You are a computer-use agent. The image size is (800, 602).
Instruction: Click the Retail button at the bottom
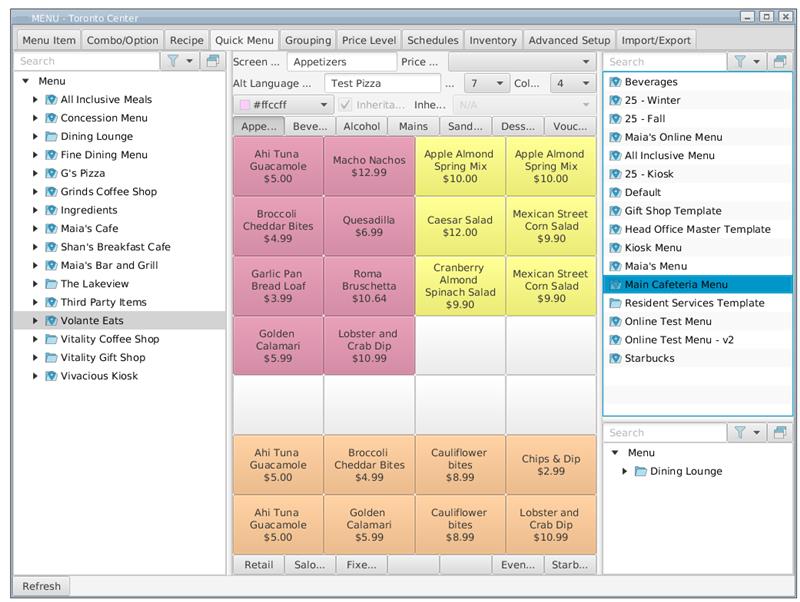258,564
